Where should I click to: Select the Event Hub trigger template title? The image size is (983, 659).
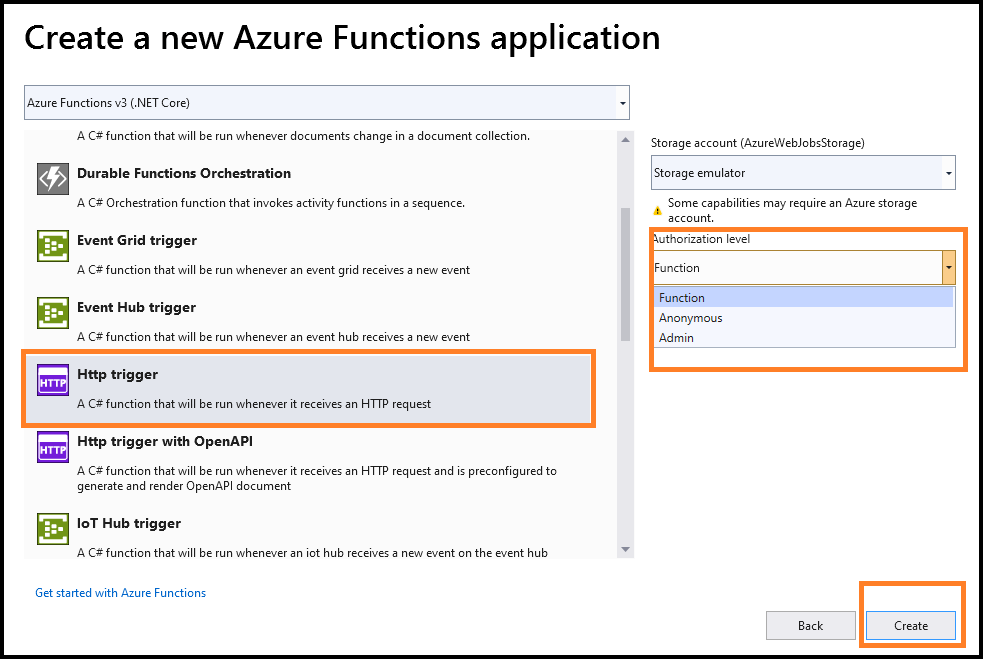(x=137, y=307)
